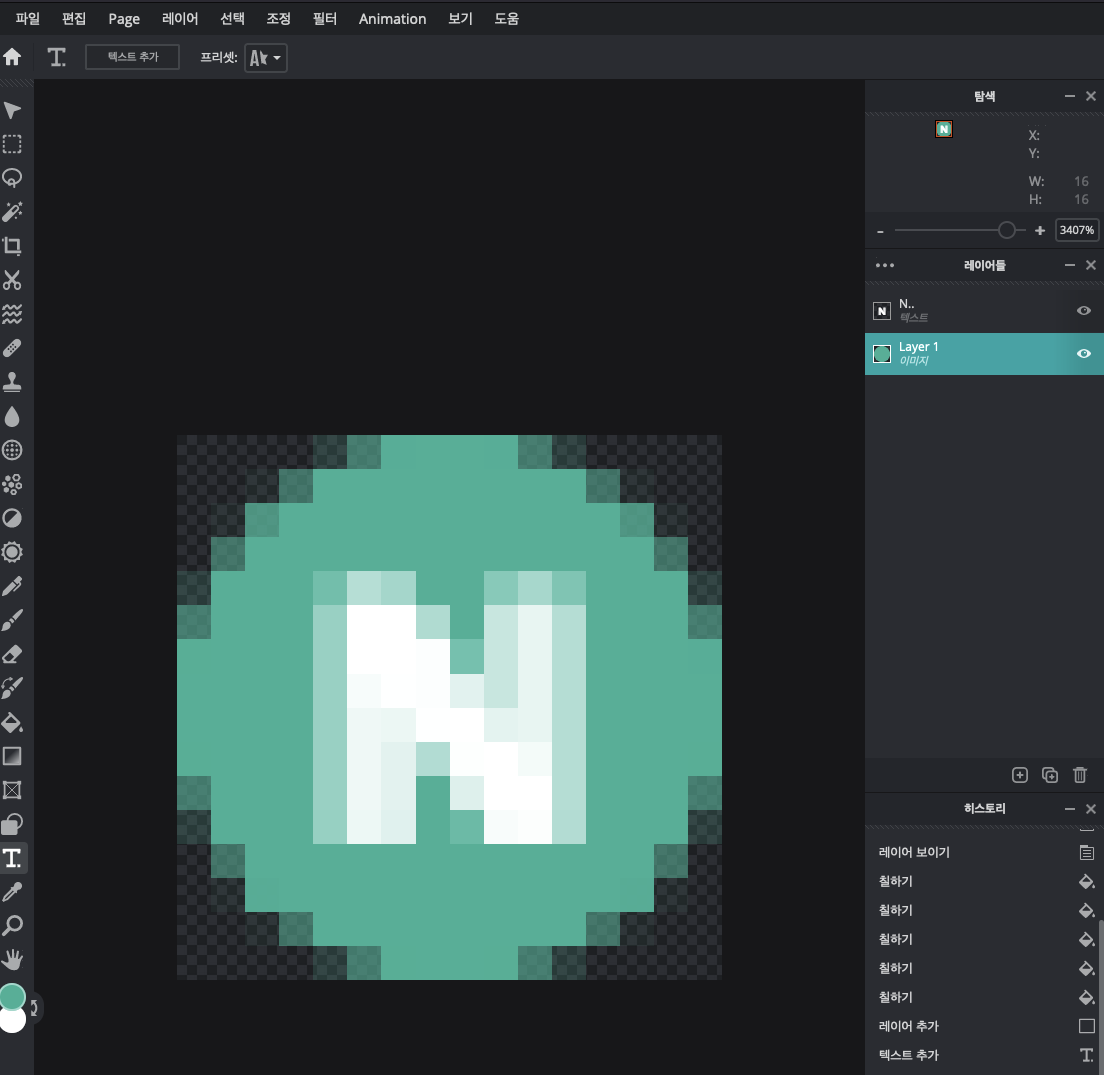The image size is (1104, 1075).
Task: Open the Animation menu
Action: point(392,19)
